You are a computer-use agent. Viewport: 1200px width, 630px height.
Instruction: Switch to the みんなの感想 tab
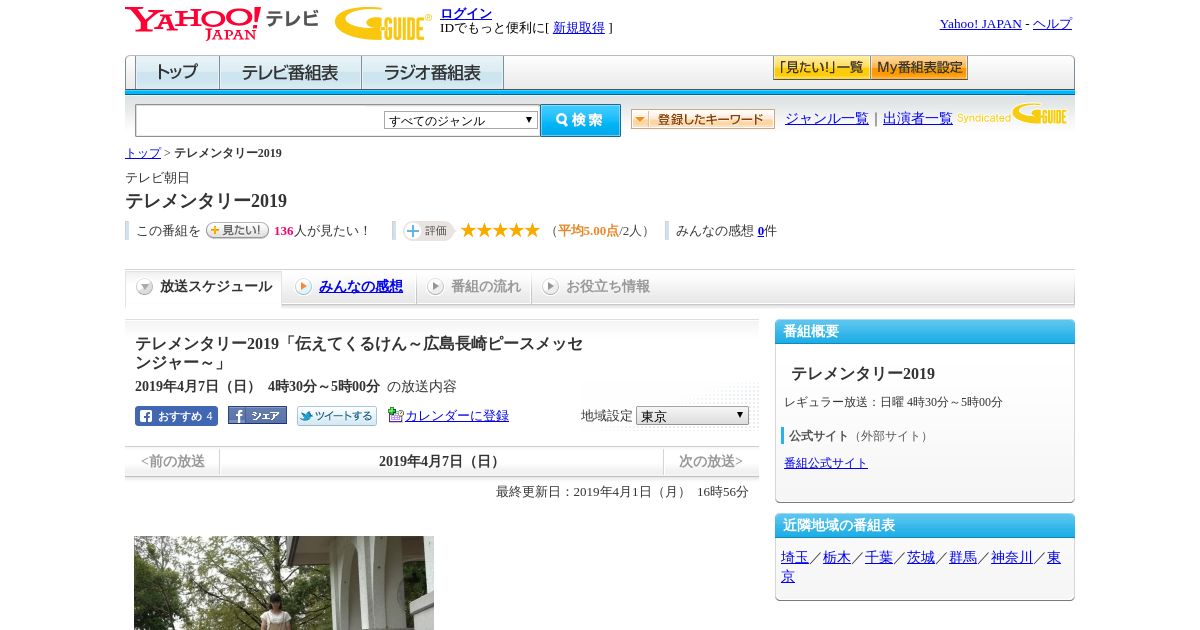tap(349, 287)
